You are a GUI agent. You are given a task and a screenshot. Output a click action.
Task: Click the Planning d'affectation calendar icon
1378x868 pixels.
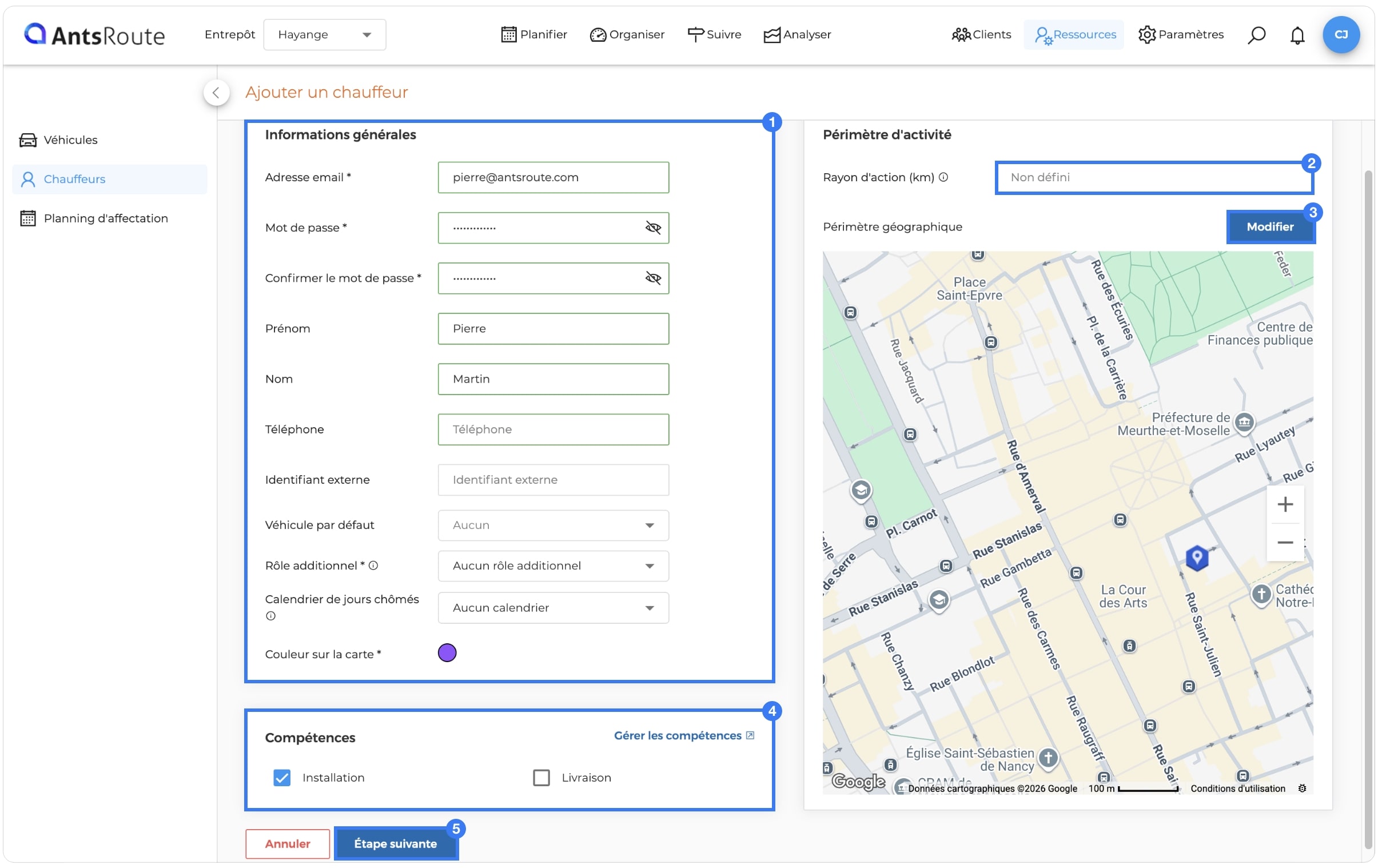pos(28,218)
